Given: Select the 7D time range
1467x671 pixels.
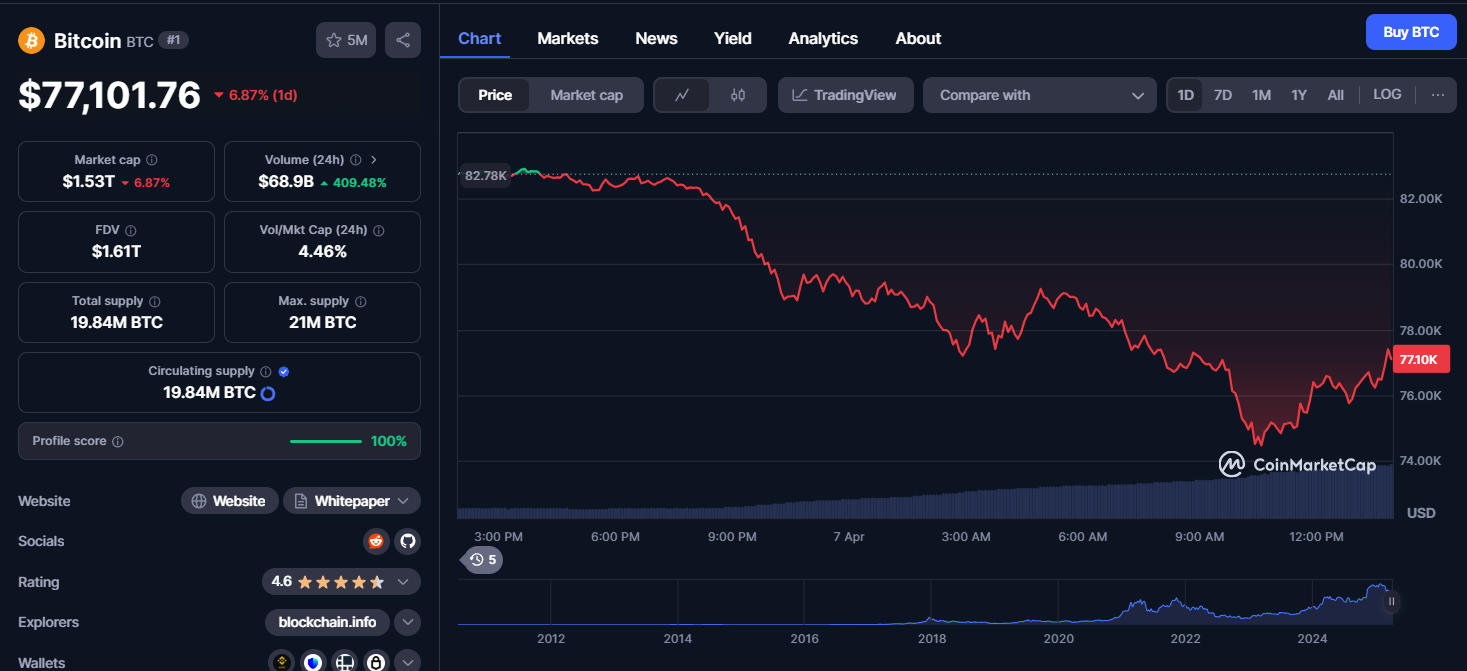Looking at the screenshot, I should (1223, 95).
